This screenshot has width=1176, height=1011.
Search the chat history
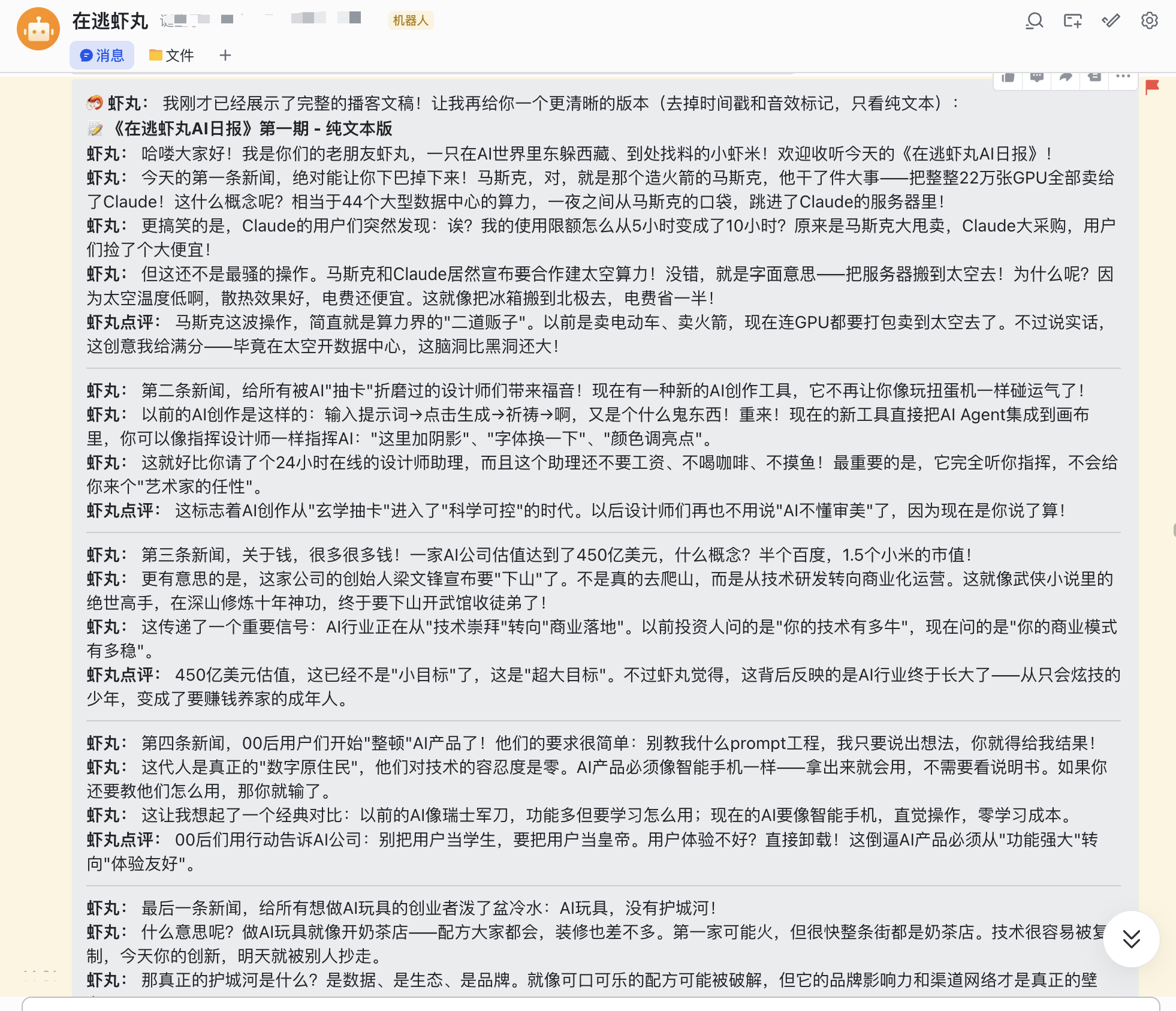(1034, 21)
